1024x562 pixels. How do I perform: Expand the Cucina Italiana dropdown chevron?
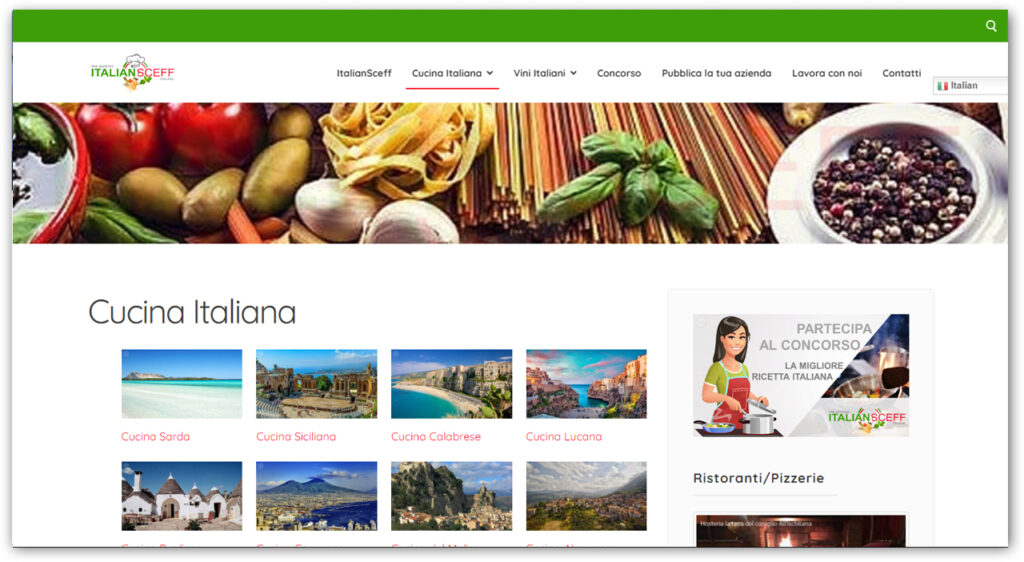pyautogui.click(x=490, y=73)
